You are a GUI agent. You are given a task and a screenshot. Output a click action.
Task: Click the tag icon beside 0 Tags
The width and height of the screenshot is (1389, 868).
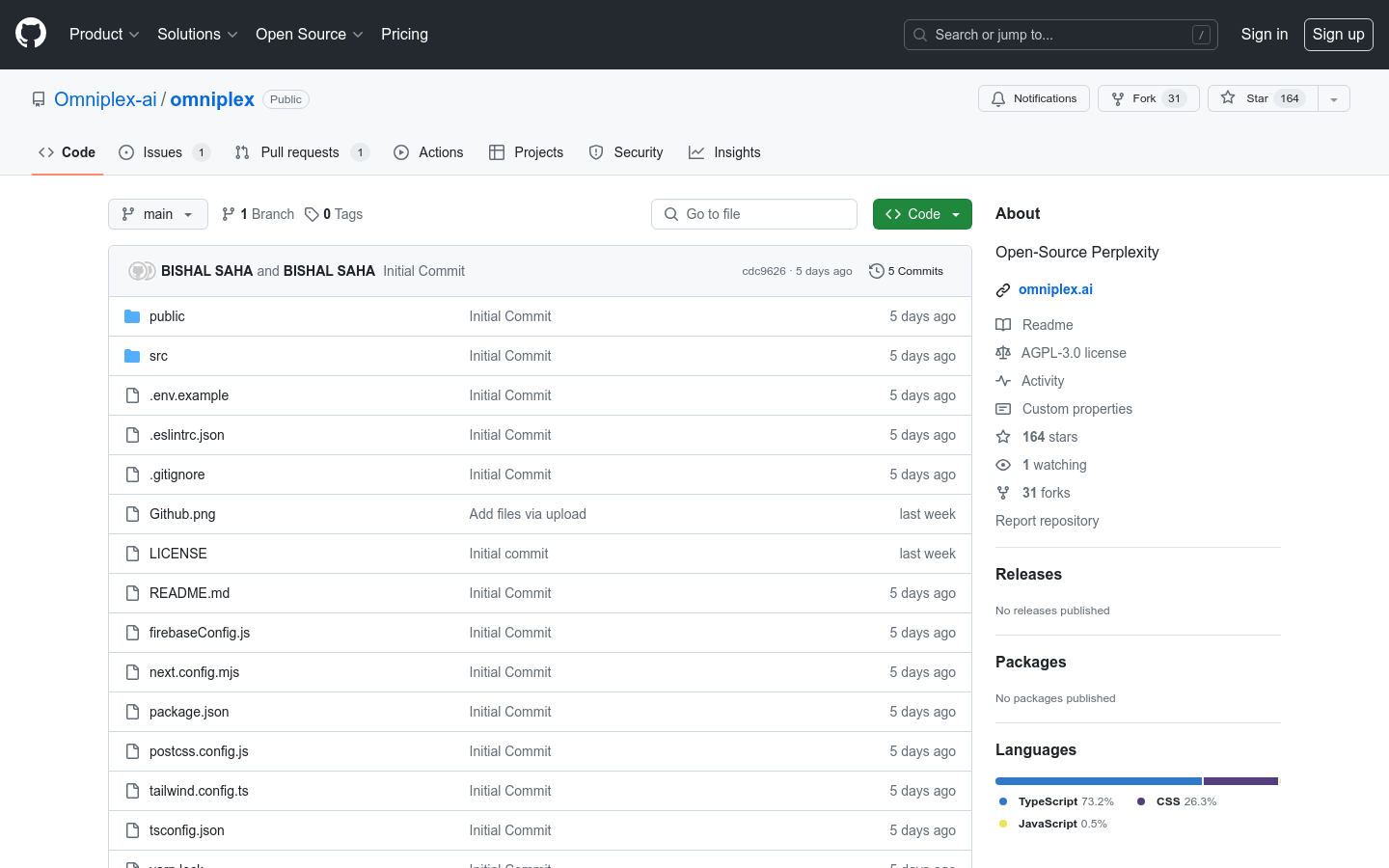[x=312, y=214]
